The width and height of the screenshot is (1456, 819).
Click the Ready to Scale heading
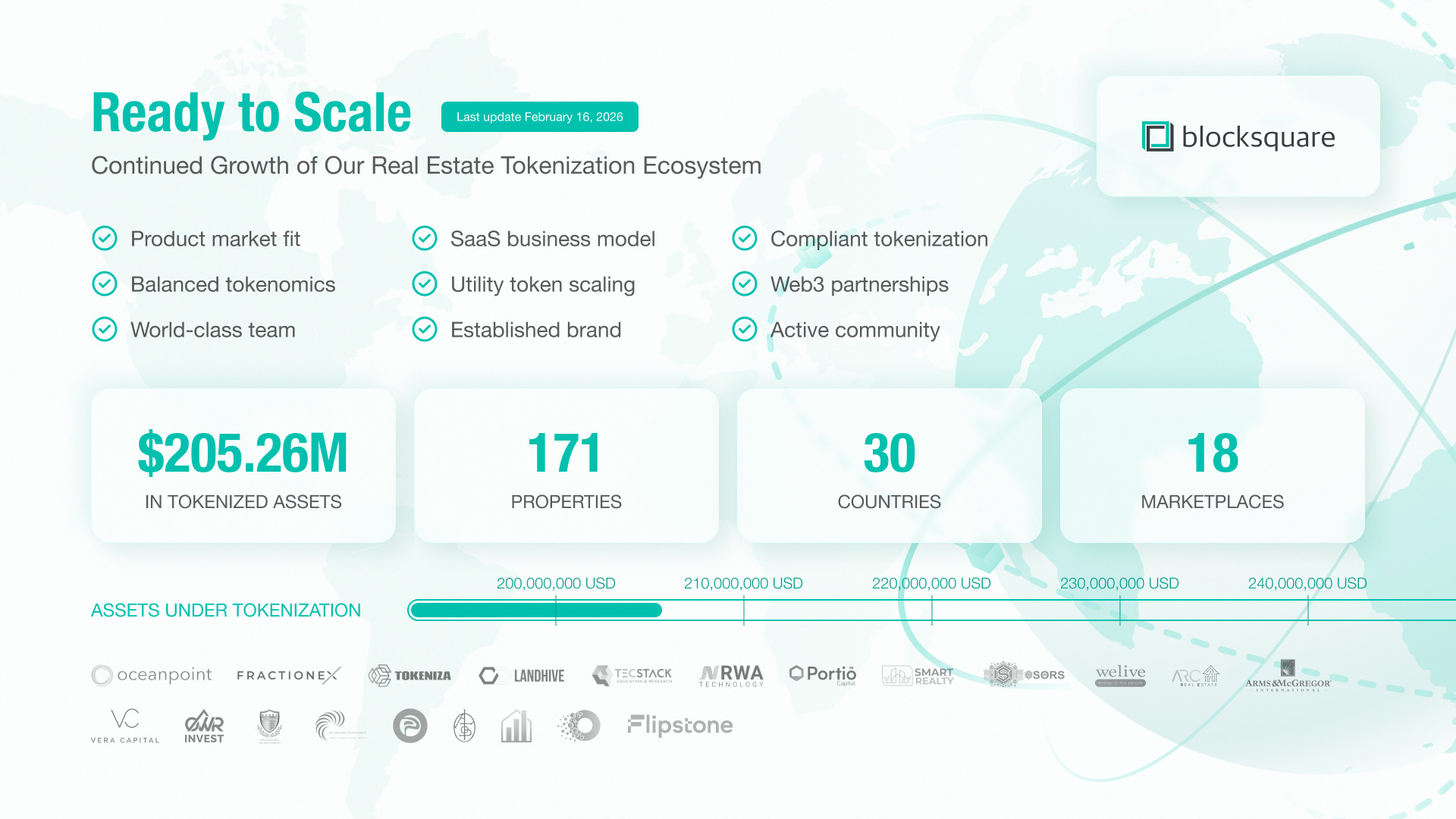click(x=251, y=114)
